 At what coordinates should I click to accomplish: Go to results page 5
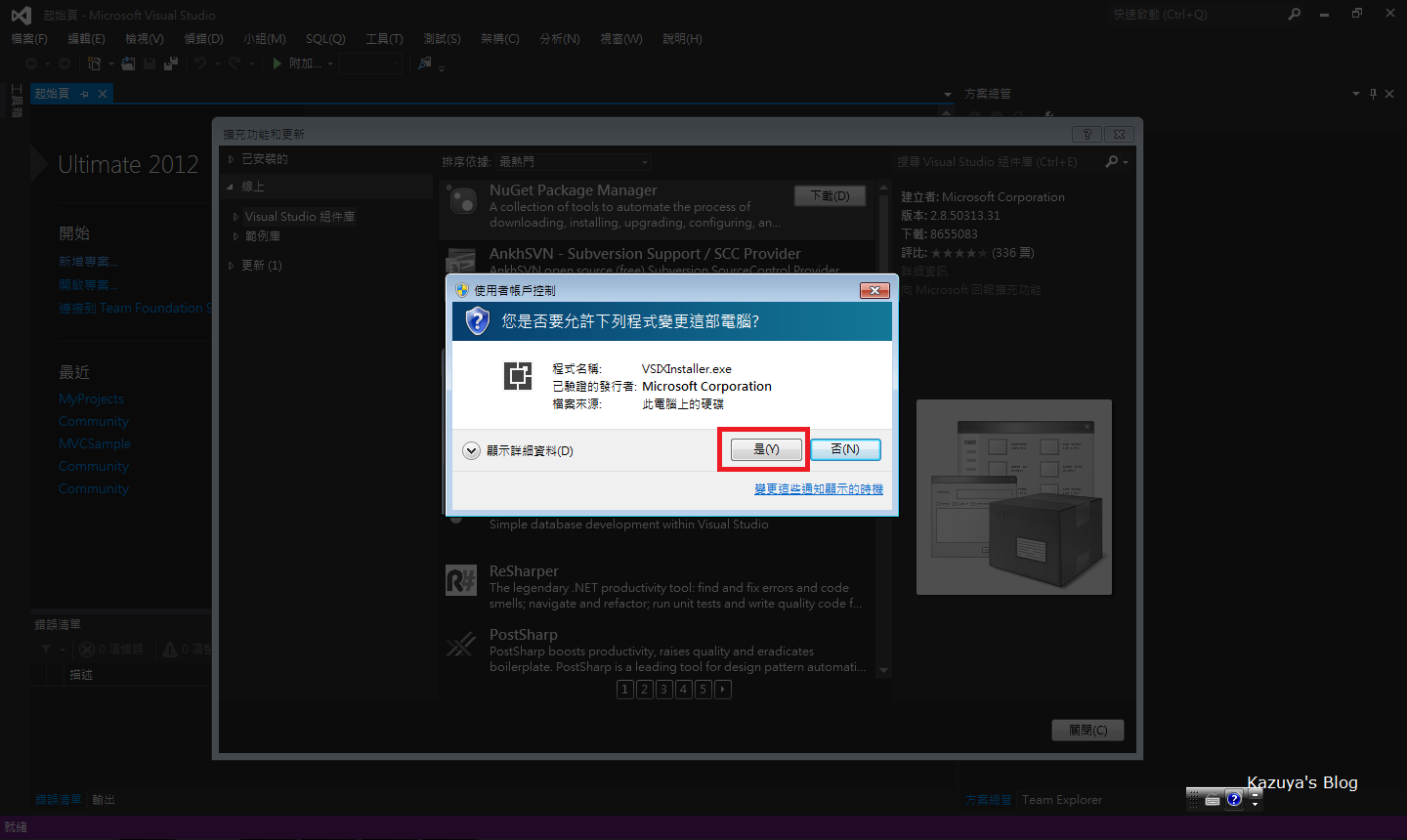[x=703, y=689]
